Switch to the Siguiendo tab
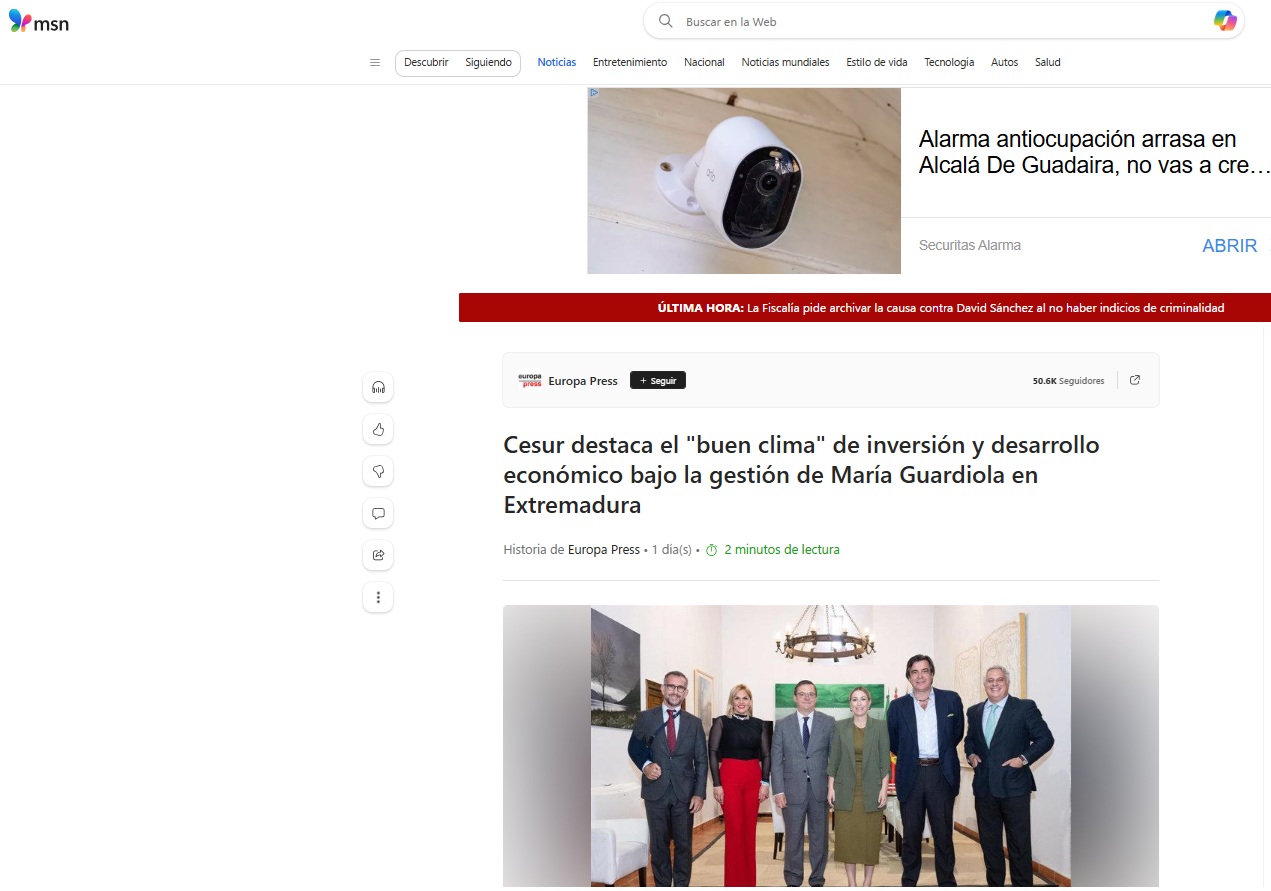Viewport: 1271px width, 891px height. (x=488, y=62)
